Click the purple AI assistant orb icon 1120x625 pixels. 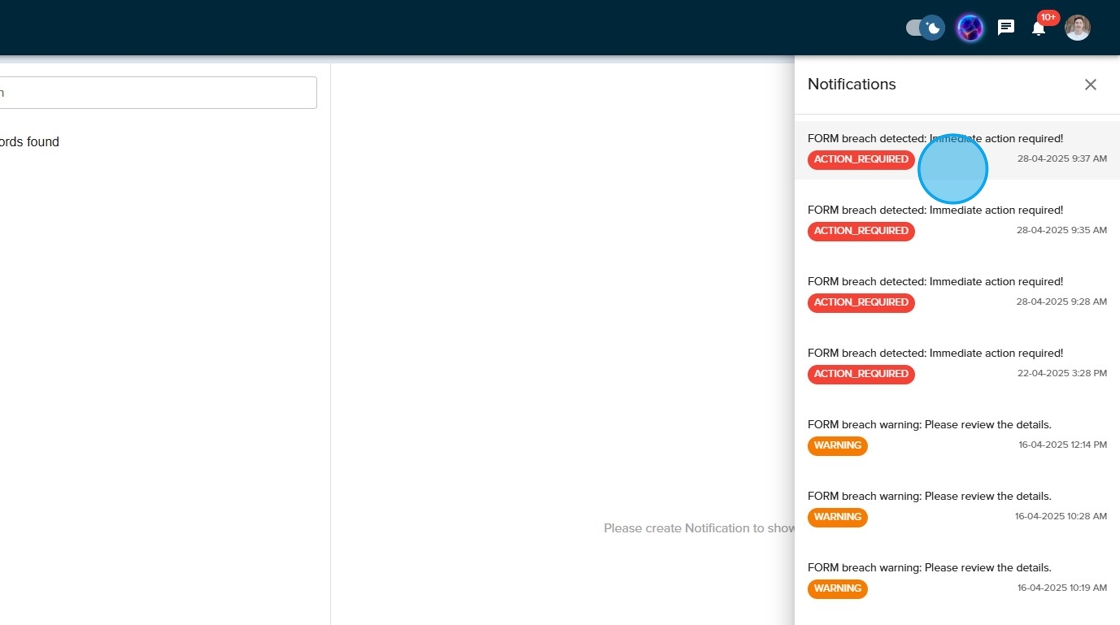coord(970,28)
